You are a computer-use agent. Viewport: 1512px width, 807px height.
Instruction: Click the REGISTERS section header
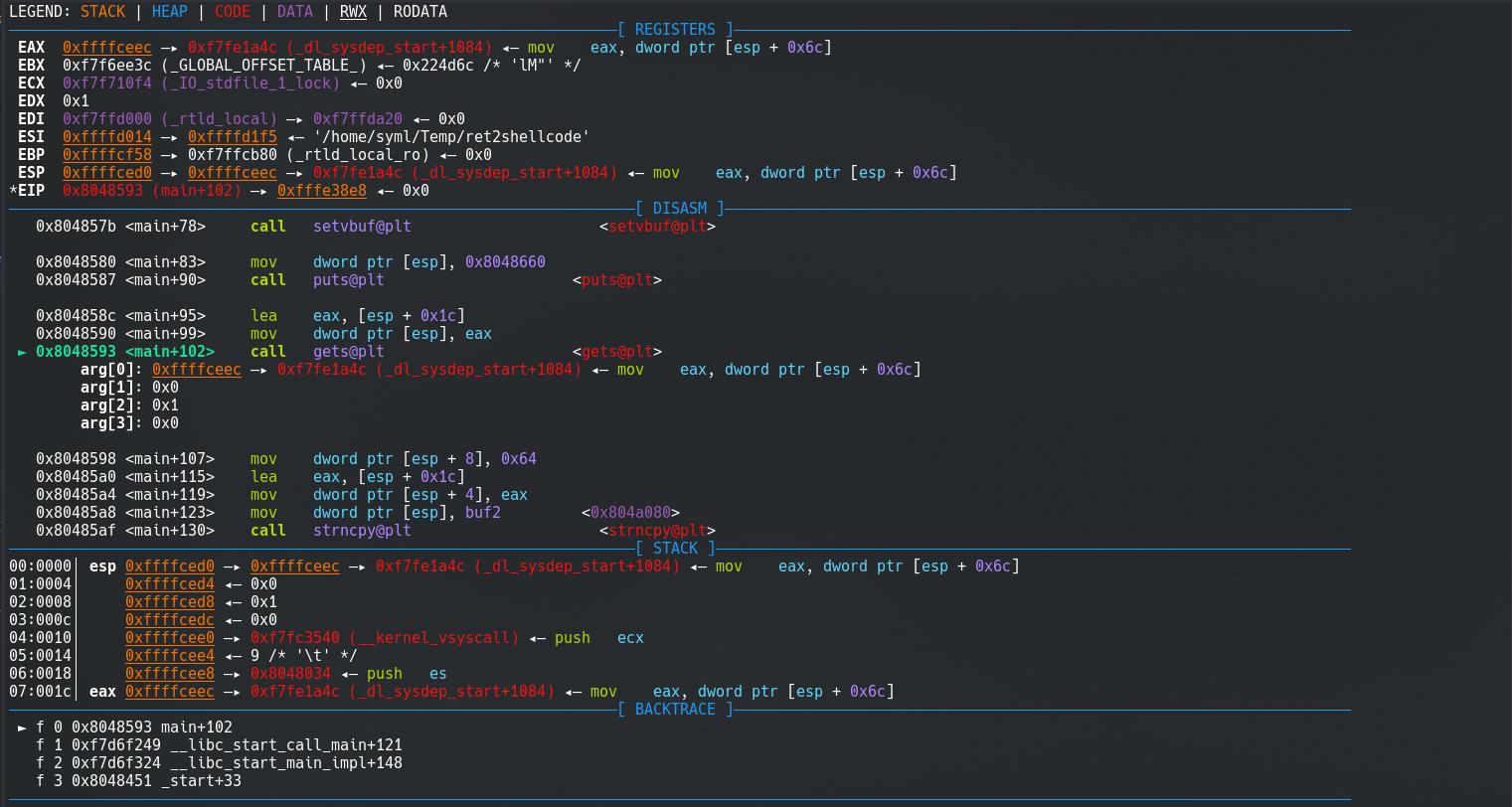point(675,30)
